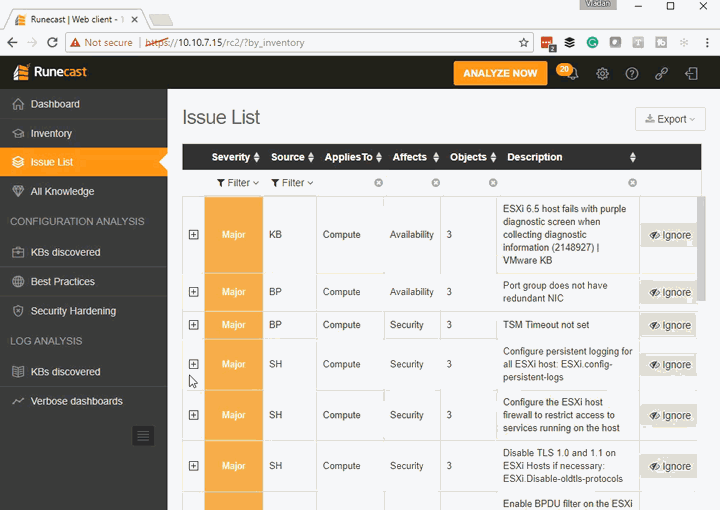Open the Severity Filter dropdown
Image resolution: width=720 pixels, height=510 pixels.
pos(237,183)
